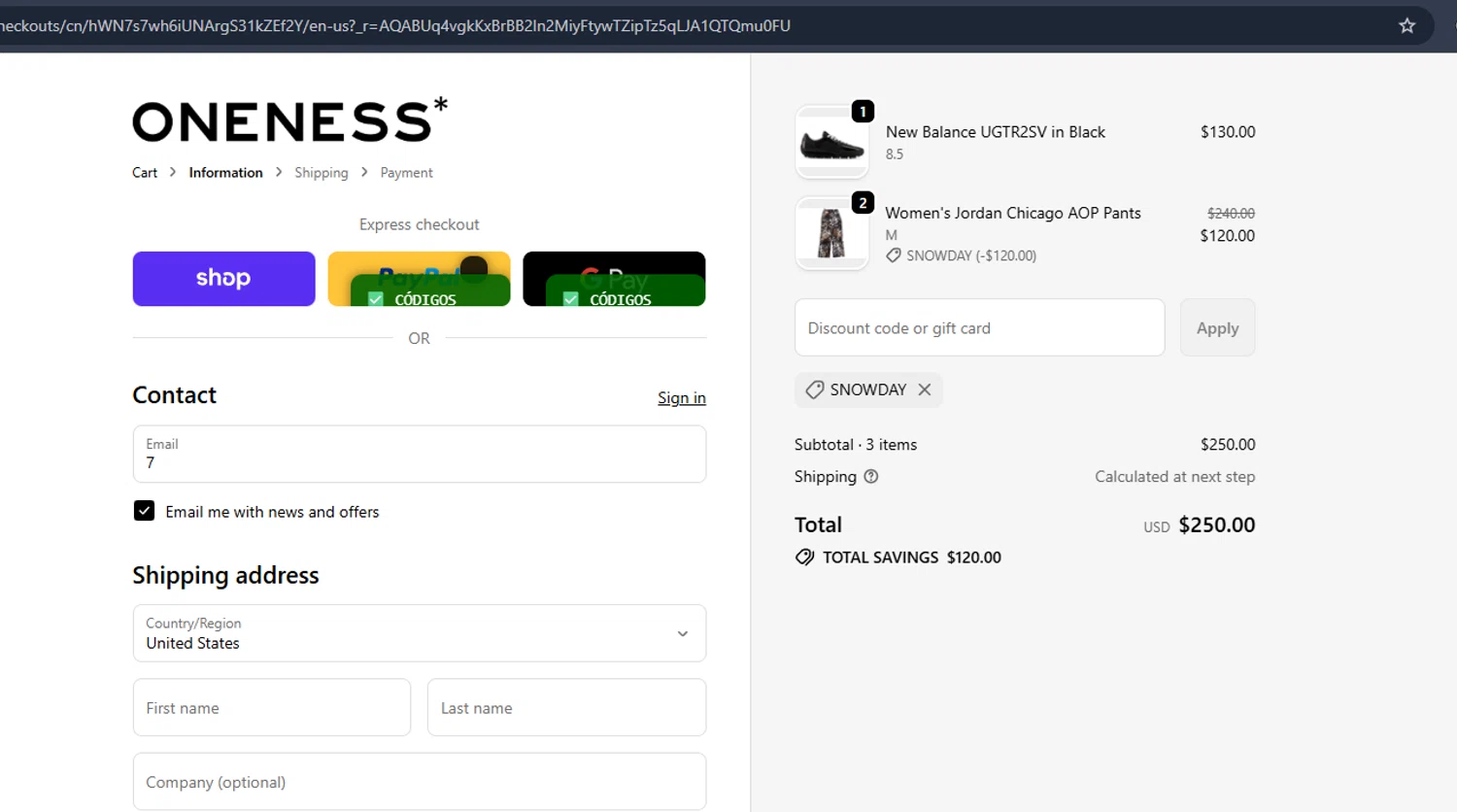Select the Information breadcrumb step
Image resolution: width=1457 pixels, height=812 pixels.
pyautogui.click(x=225, y=173)
